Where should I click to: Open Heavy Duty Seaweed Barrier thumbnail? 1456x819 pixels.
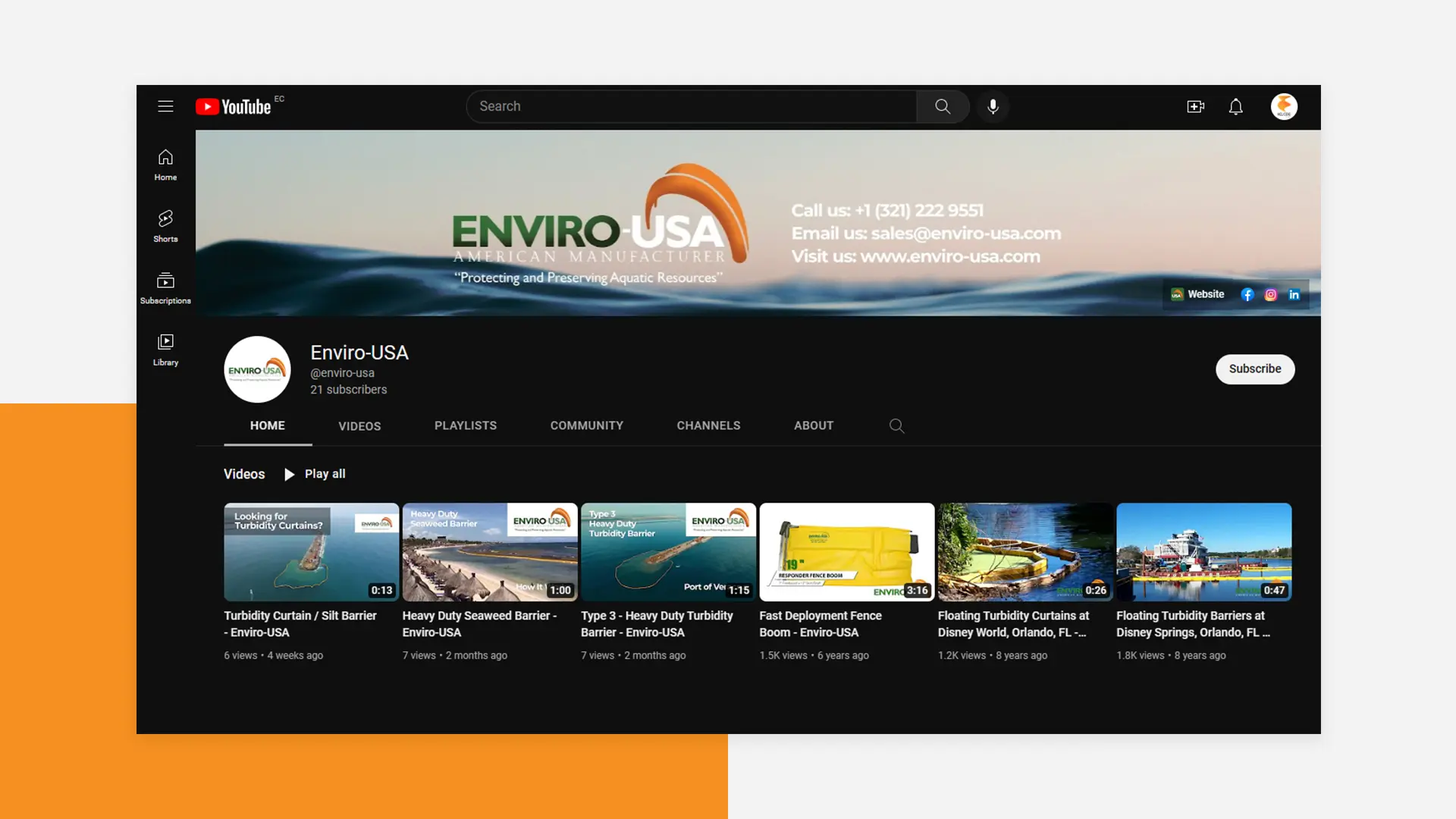click(490, 552)
